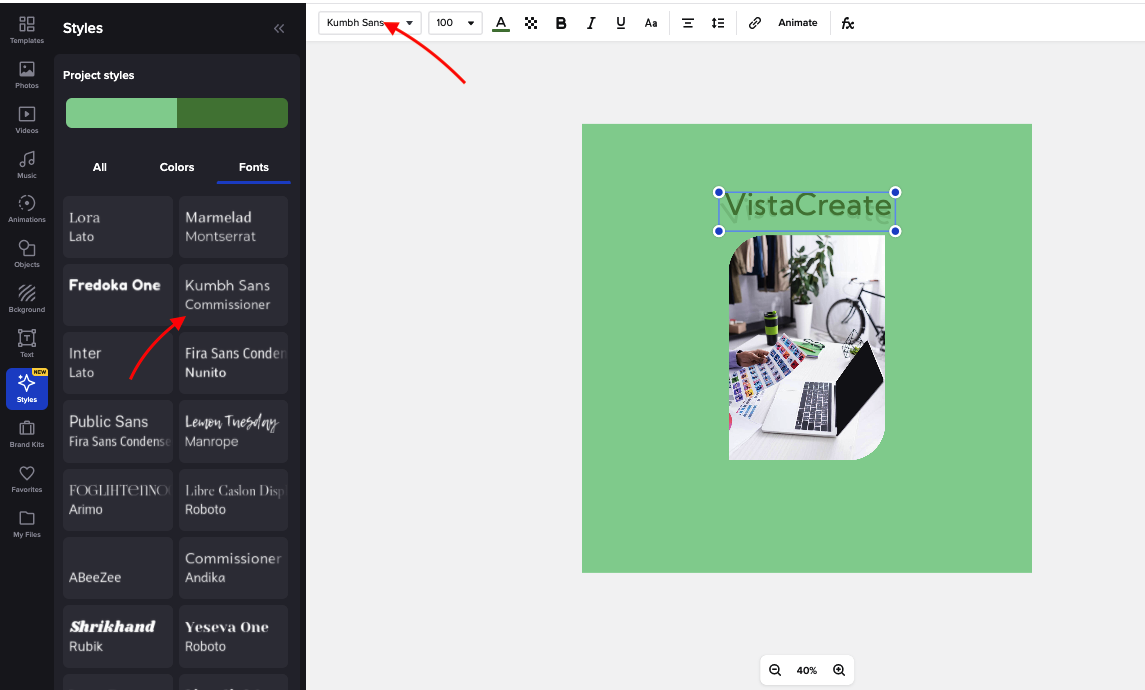Zoom out the canvas
This screenshot has width=1145, height=690.
(x=776, y=670)
